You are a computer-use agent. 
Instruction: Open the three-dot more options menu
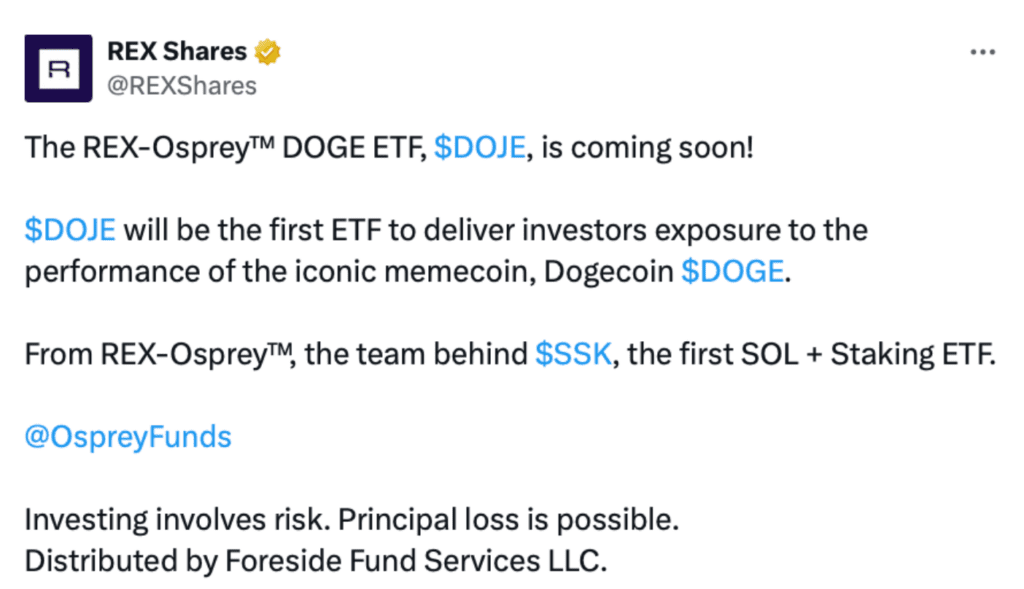tap(982, 52)
